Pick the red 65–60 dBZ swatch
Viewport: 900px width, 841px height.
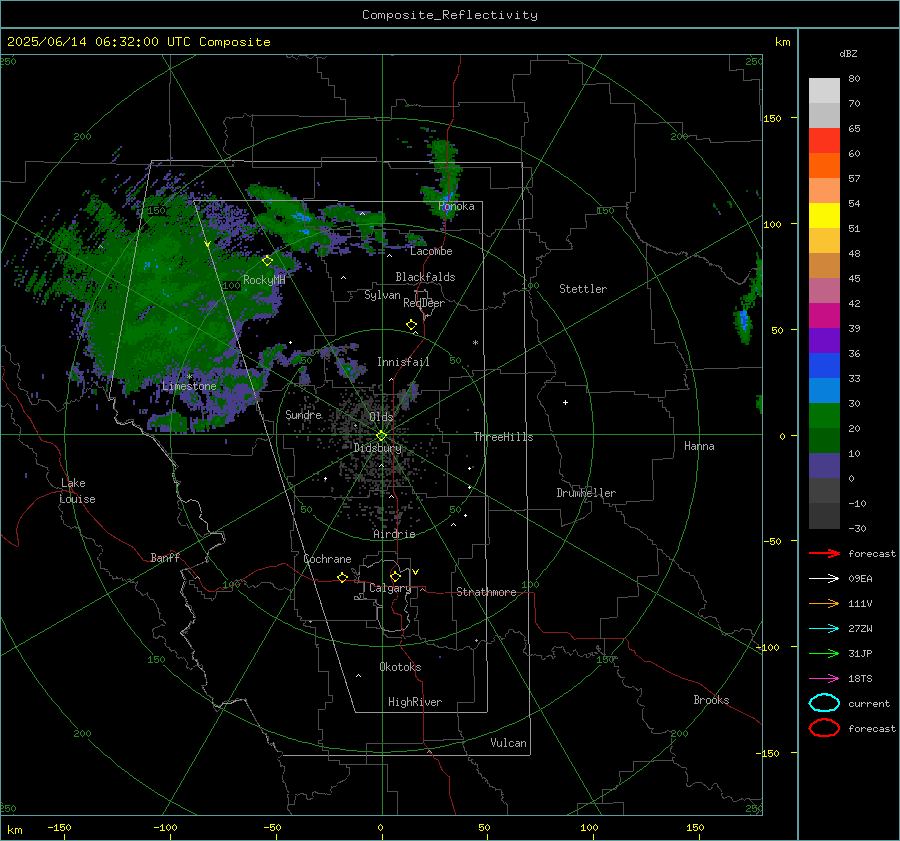pyautogui.click(x=824, y=141)
